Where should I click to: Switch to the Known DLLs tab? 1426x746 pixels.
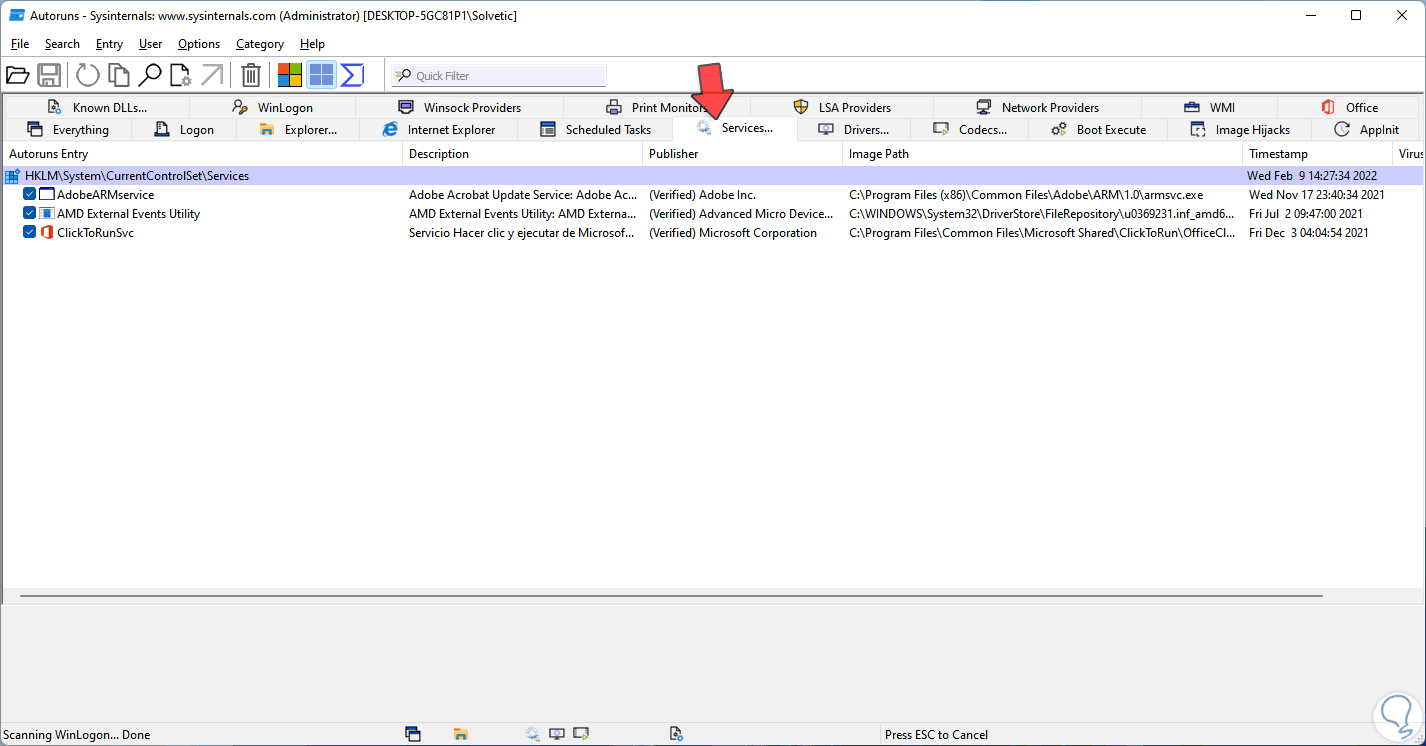(x=97, y=107)
